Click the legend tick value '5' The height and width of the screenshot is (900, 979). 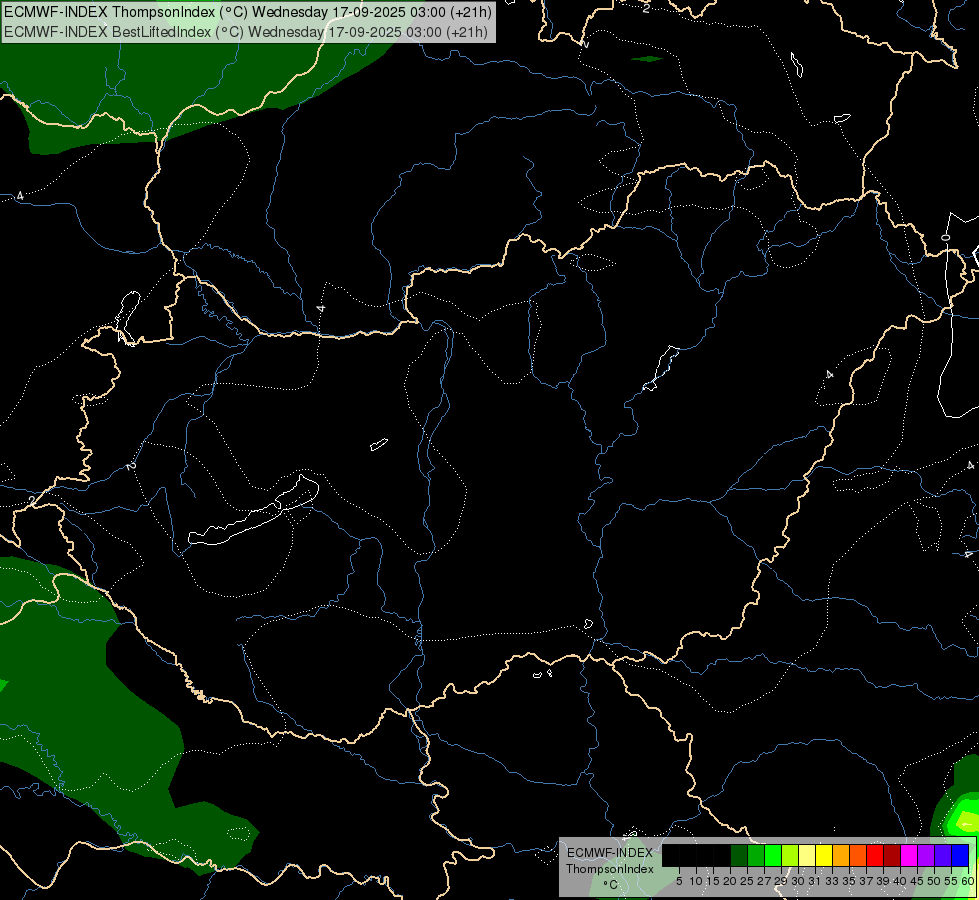pos(679,881)
